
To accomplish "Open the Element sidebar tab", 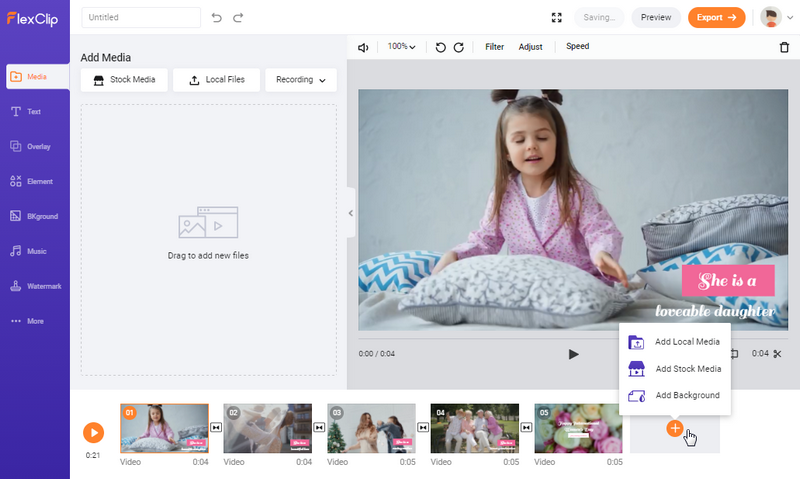I will click(31, 181).
